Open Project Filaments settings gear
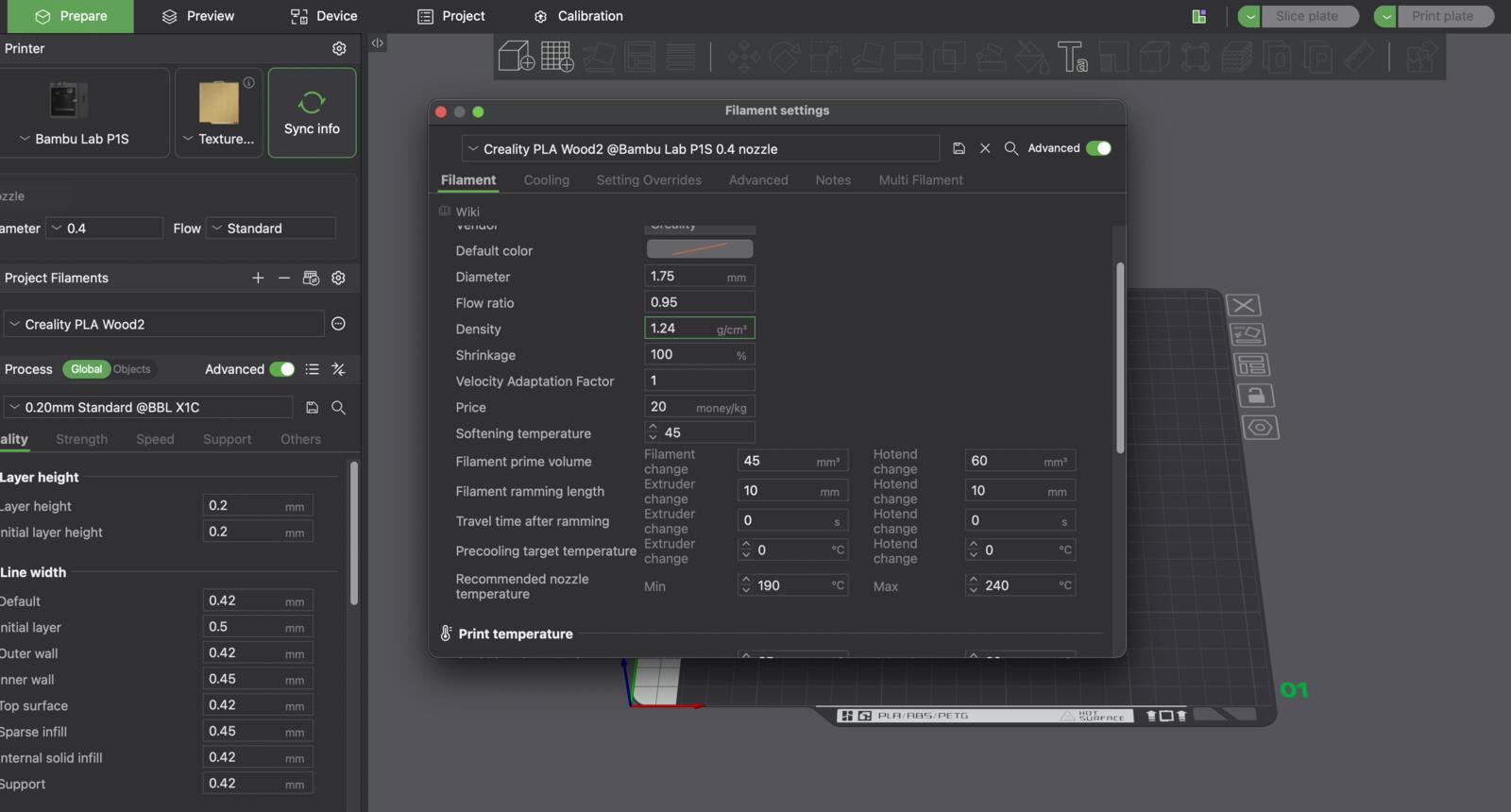 [338, 278]
